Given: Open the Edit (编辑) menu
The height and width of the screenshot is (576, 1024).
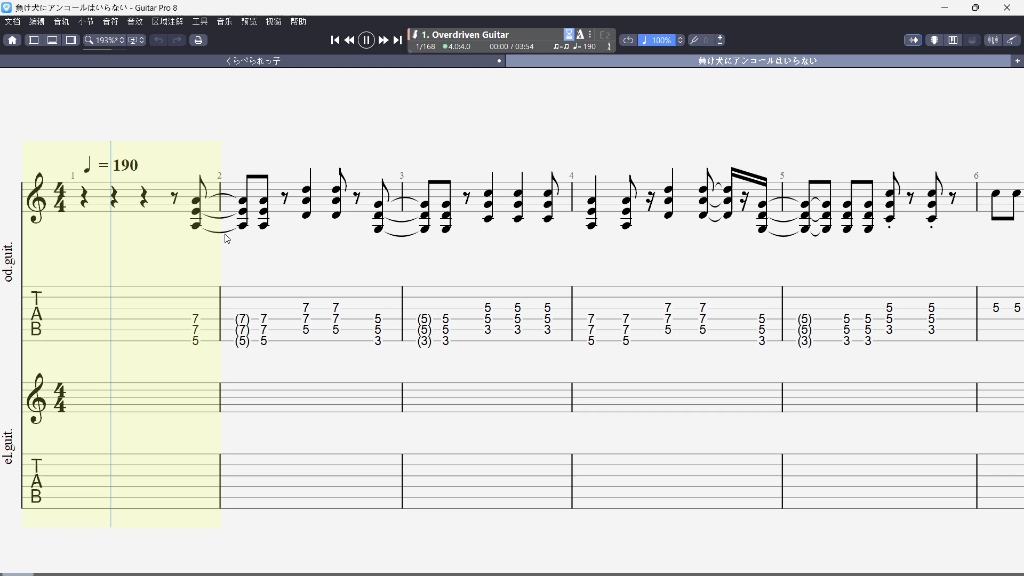Looking at the screenshot, I should point(37,22).
